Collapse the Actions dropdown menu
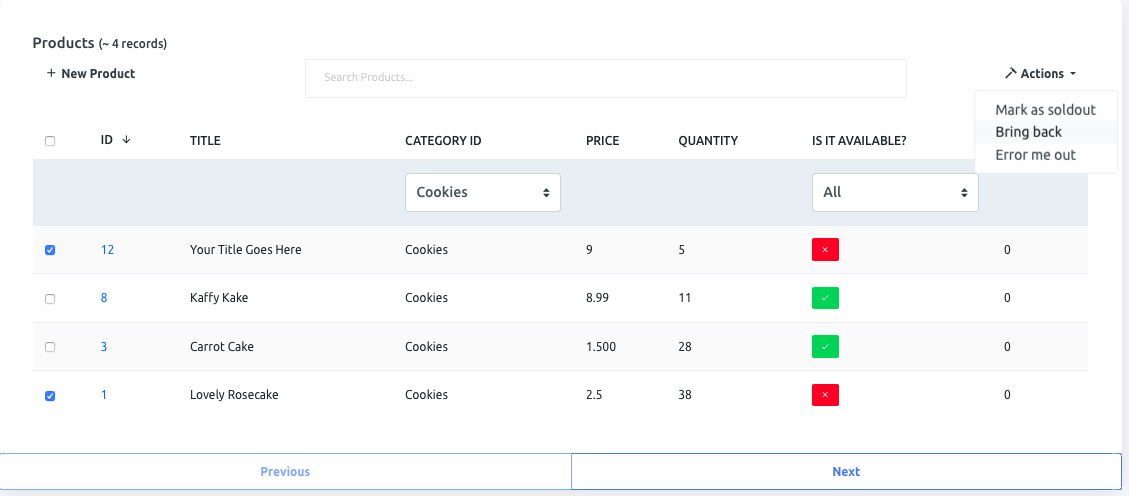Image resolution: width=1129 pixels, height=496 pixels. click(x=1041, y=73)
